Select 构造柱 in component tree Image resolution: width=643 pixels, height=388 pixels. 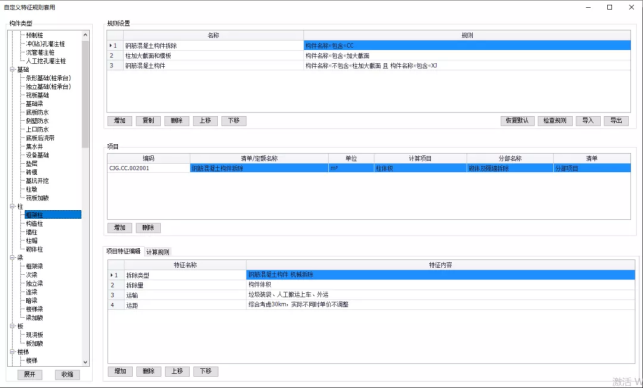point(34,224)
